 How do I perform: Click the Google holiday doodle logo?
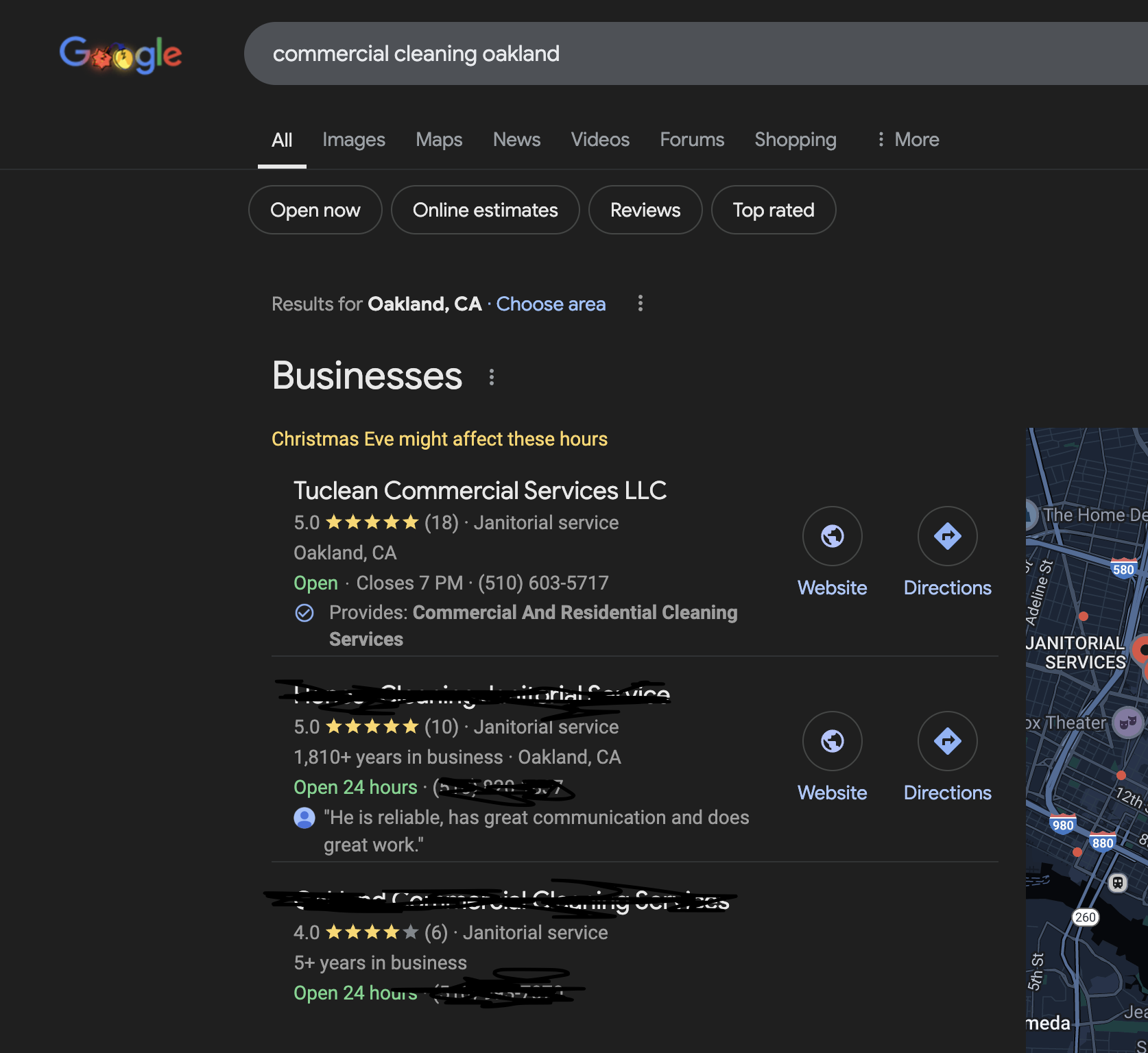click(121, 54)
